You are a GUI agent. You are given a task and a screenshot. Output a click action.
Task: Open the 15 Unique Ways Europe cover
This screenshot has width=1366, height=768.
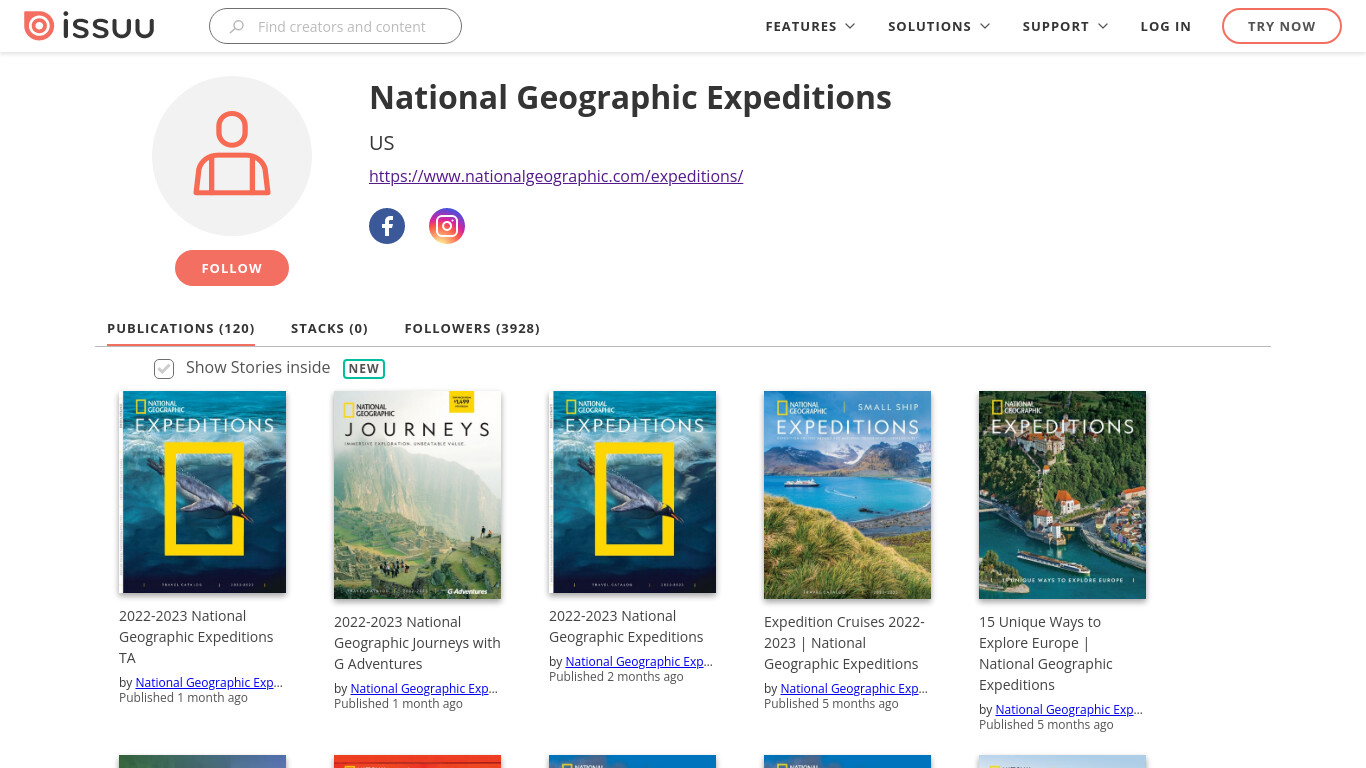coord(1063,495)
